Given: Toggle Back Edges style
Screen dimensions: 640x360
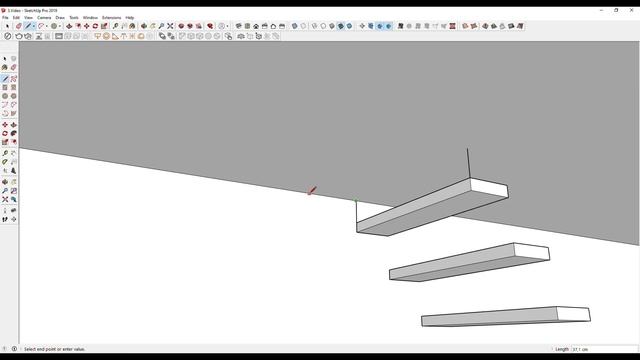Looking at the screenshot, I should (x=303, y=26).
